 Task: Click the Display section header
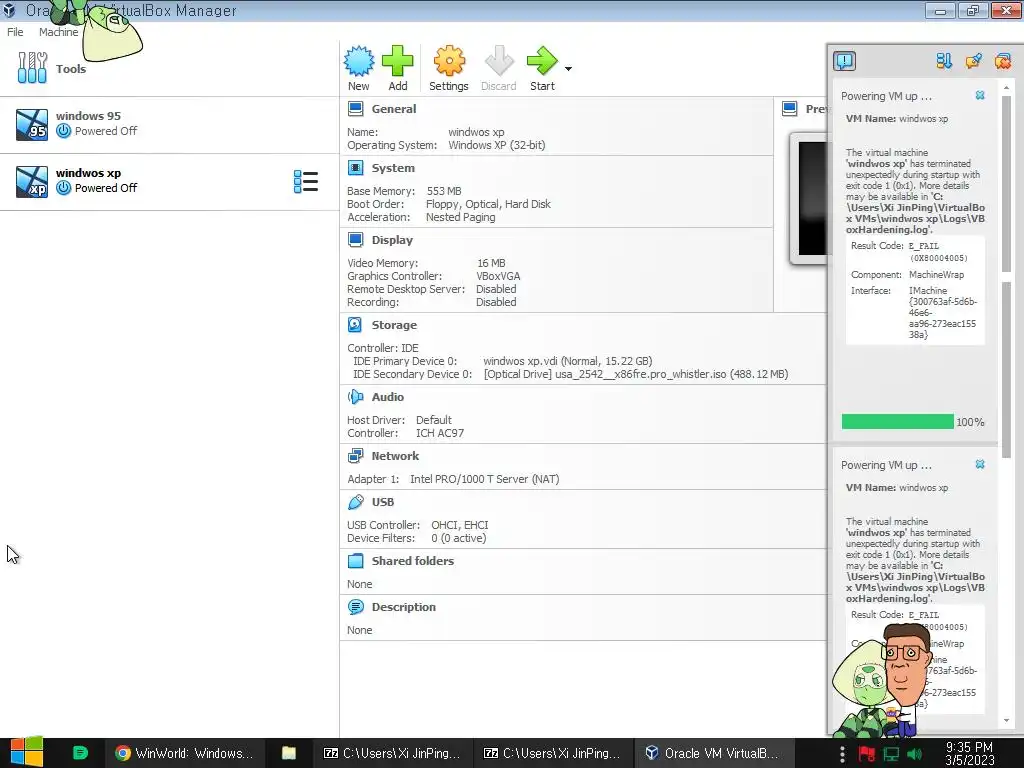392,240
